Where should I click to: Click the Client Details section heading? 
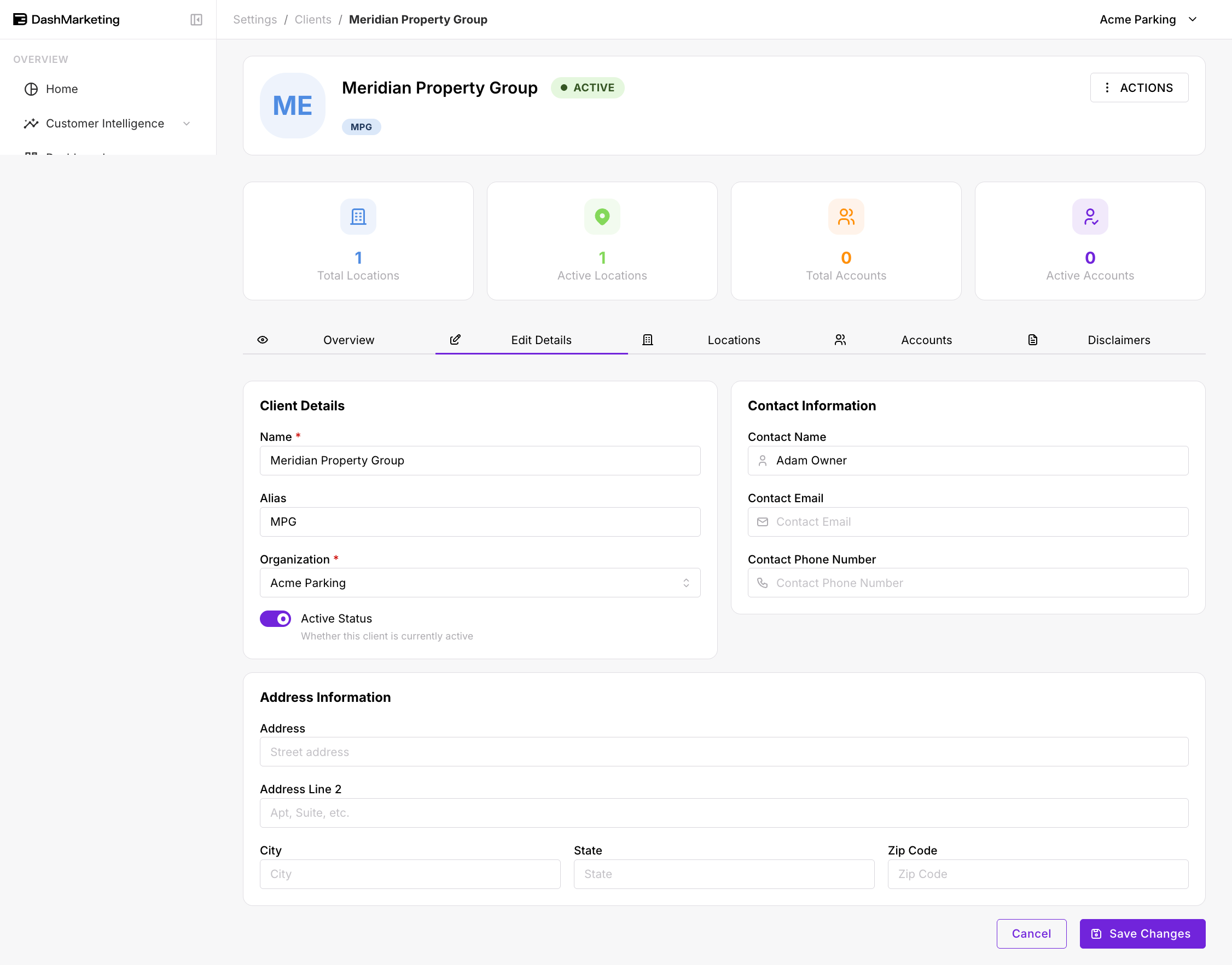pyautogui.click(x=302, y=406)
